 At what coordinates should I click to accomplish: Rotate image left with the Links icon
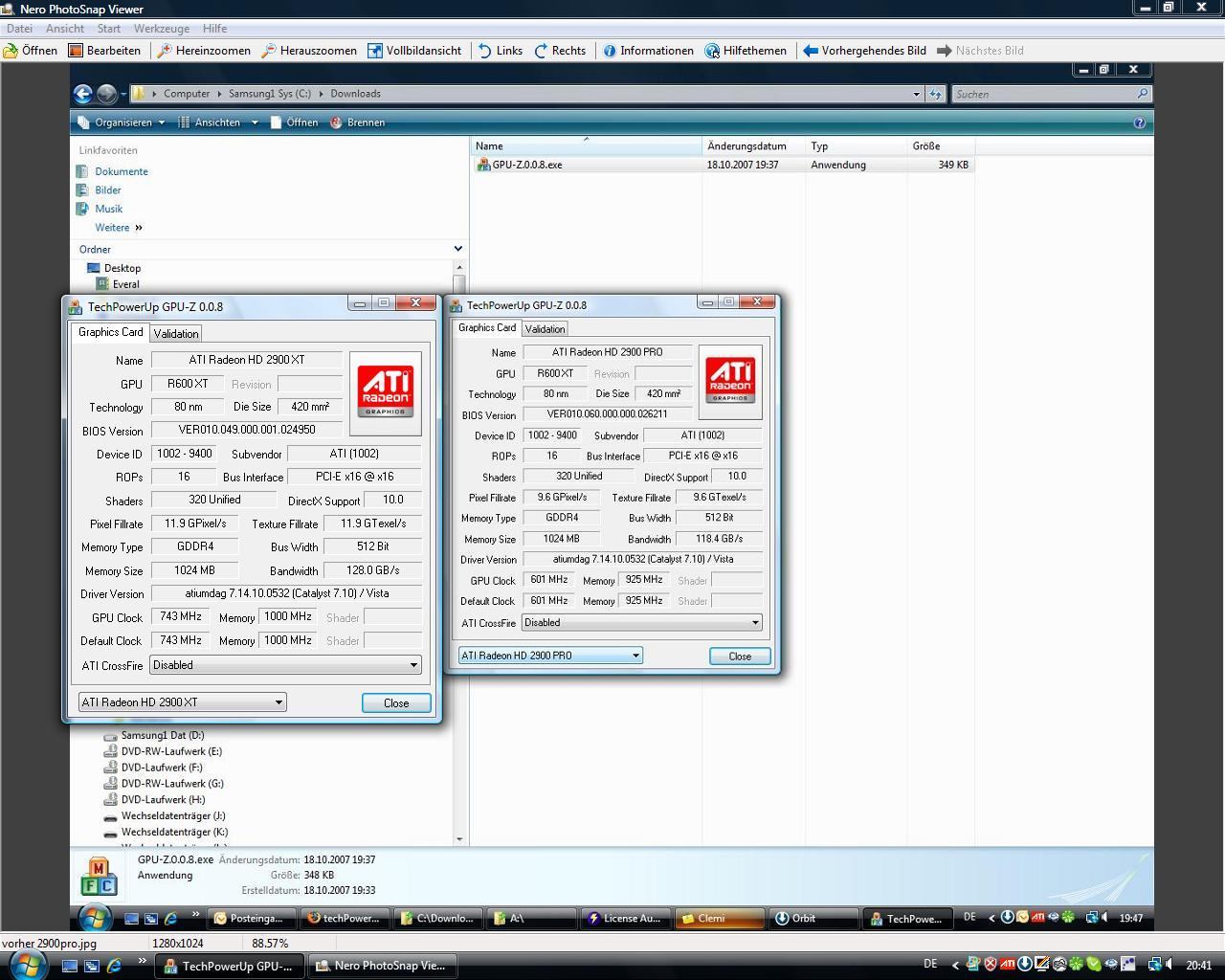485,51
